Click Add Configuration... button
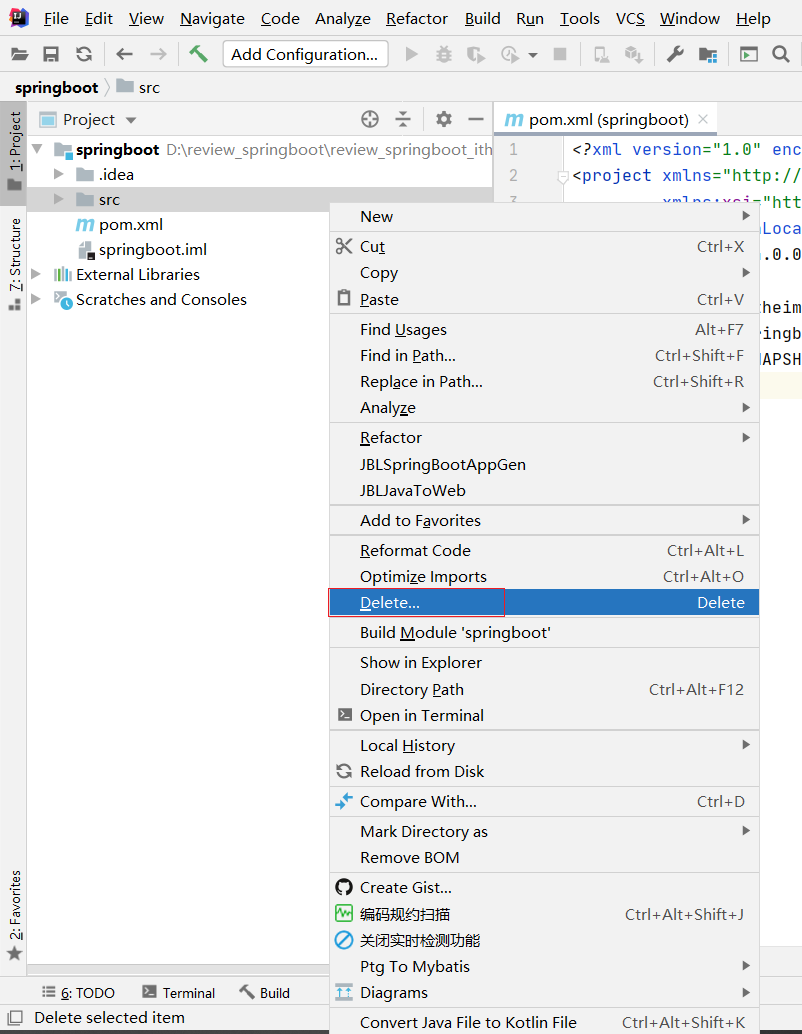The image size is (802, 1034). [x=305, y=54]
